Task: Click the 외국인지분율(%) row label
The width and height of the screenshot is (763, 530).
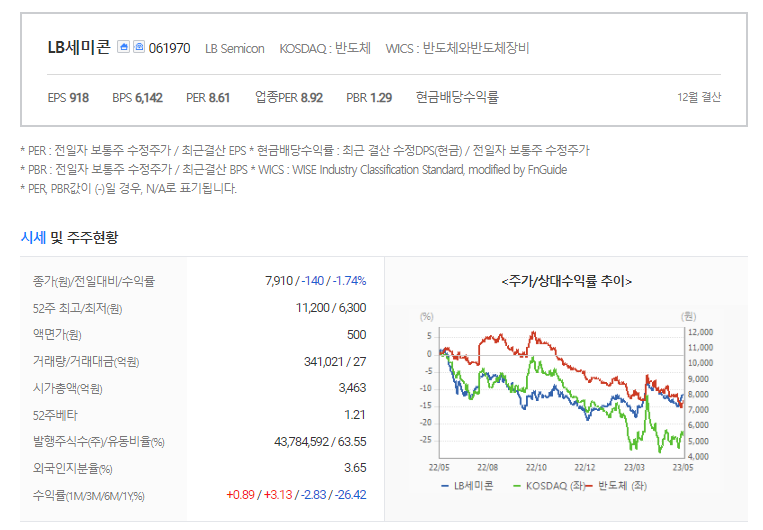Action: pyautogui.click(x=73, y=469)
